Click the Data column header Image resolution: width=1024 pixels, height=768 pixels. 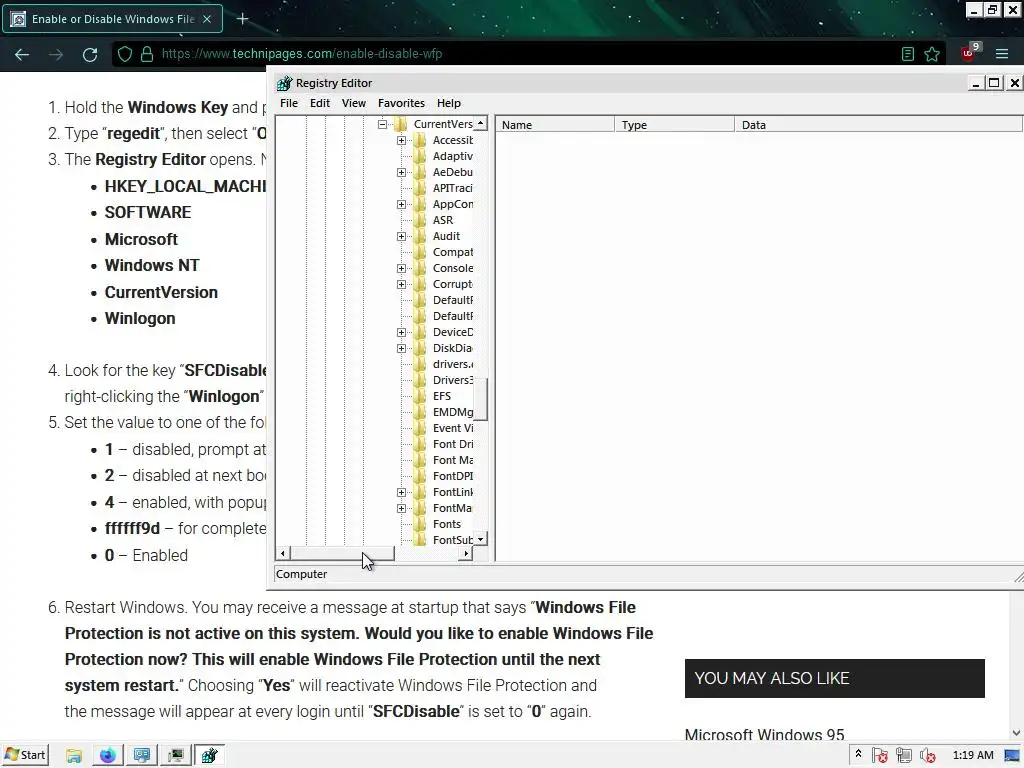tap(878, 125)
